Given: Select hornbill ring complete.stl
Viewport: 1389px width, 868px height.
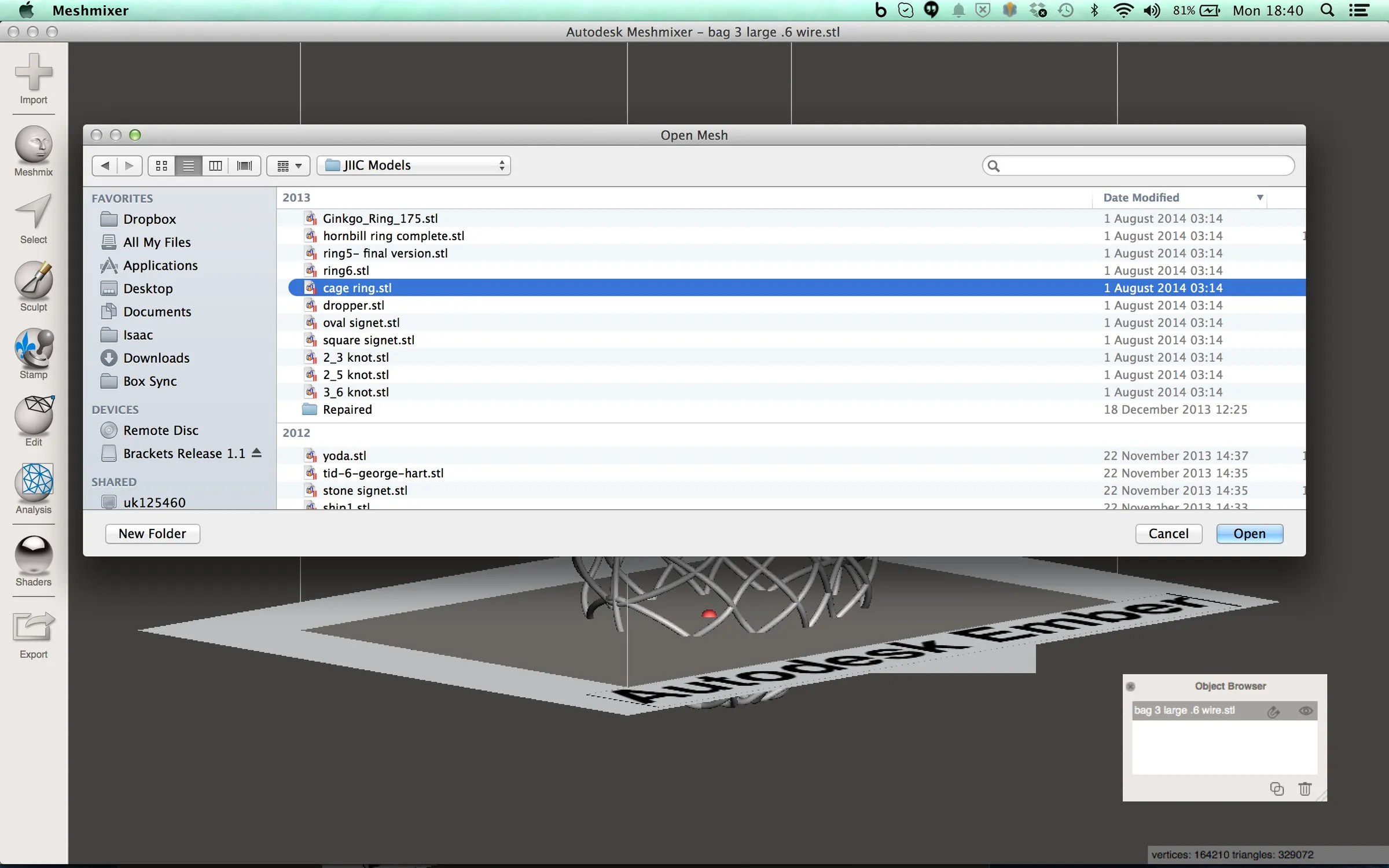Looking at the screenshot, I should [791, 236].
